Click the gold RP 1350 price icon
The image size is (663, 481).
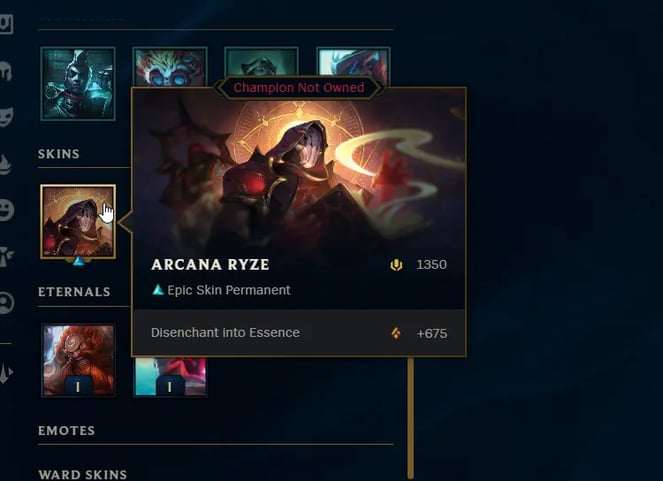tap(396, 265)
